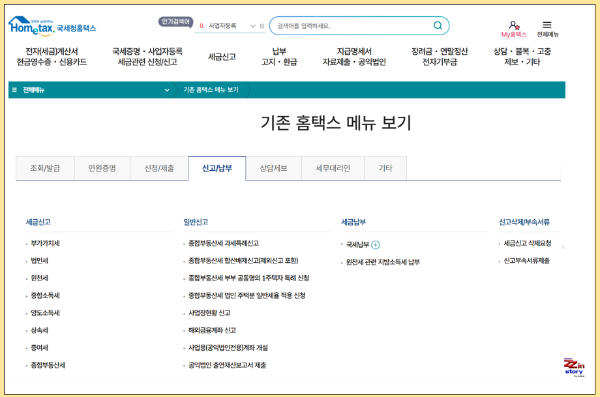
Task: Switch to the 신청/제출 tab
Action: click(x=159, y=168)
